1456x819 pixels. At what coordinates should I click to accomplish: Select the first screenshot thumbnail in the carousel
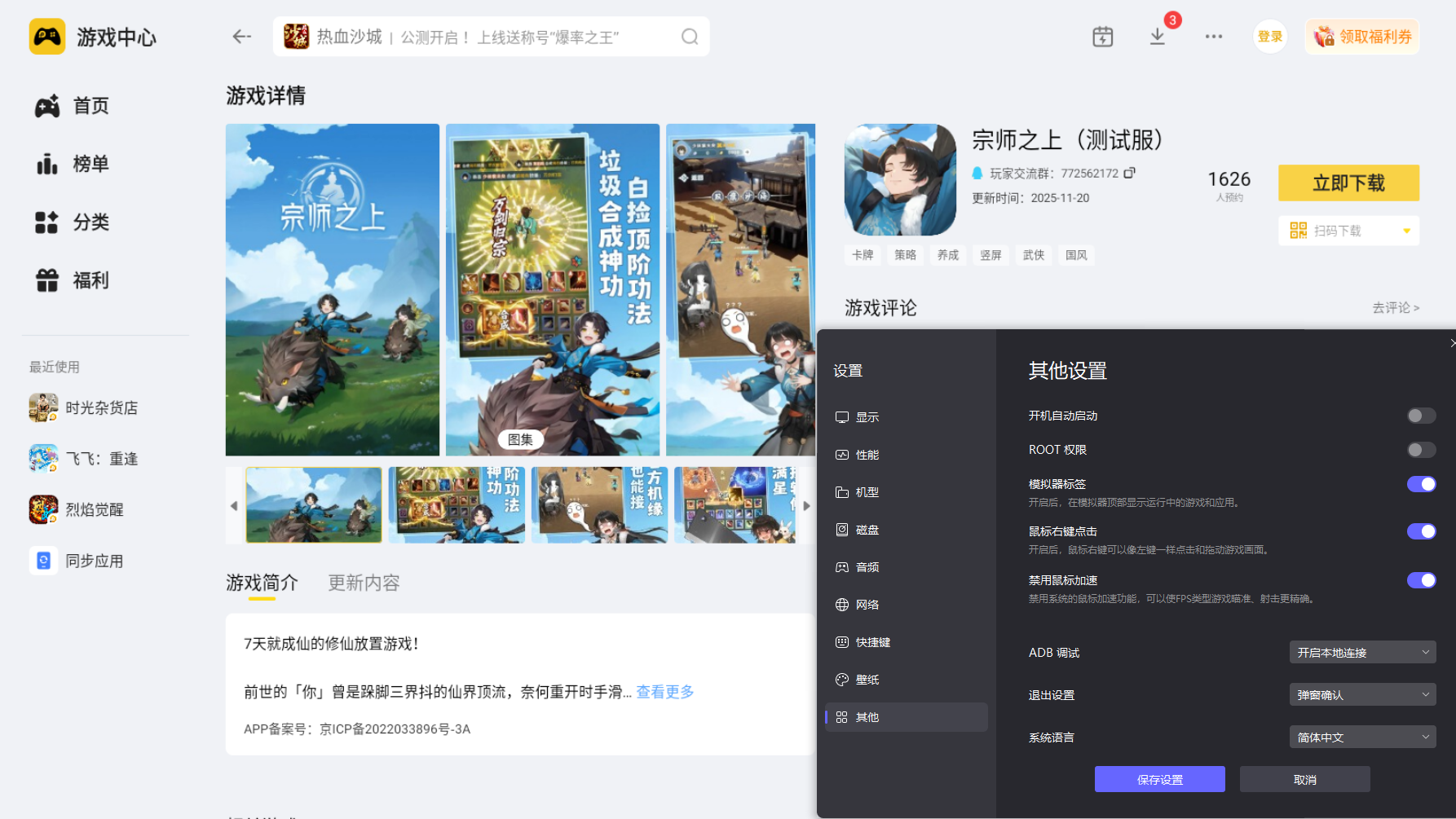coord(313,504)
